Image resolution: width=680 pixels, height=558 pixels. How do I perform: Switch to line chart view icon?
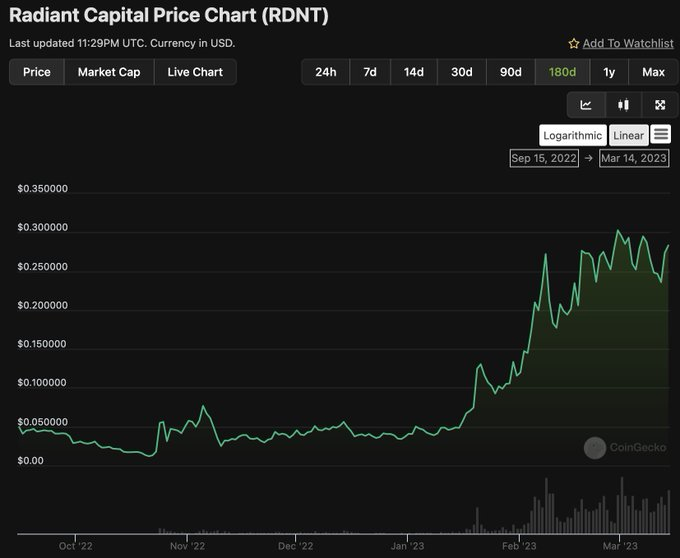click(586, 105)
